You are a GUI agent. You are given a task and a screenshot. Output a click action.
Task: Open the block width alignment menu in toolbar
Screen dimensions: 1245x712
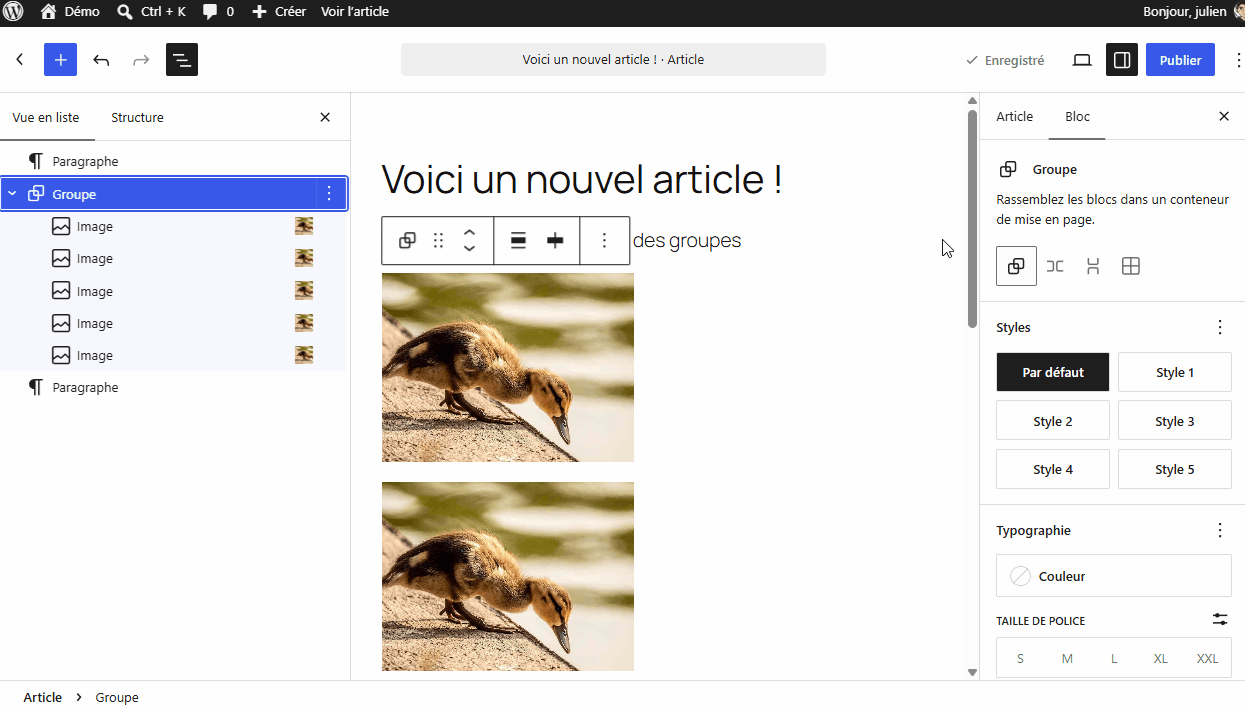coord(518,240)
